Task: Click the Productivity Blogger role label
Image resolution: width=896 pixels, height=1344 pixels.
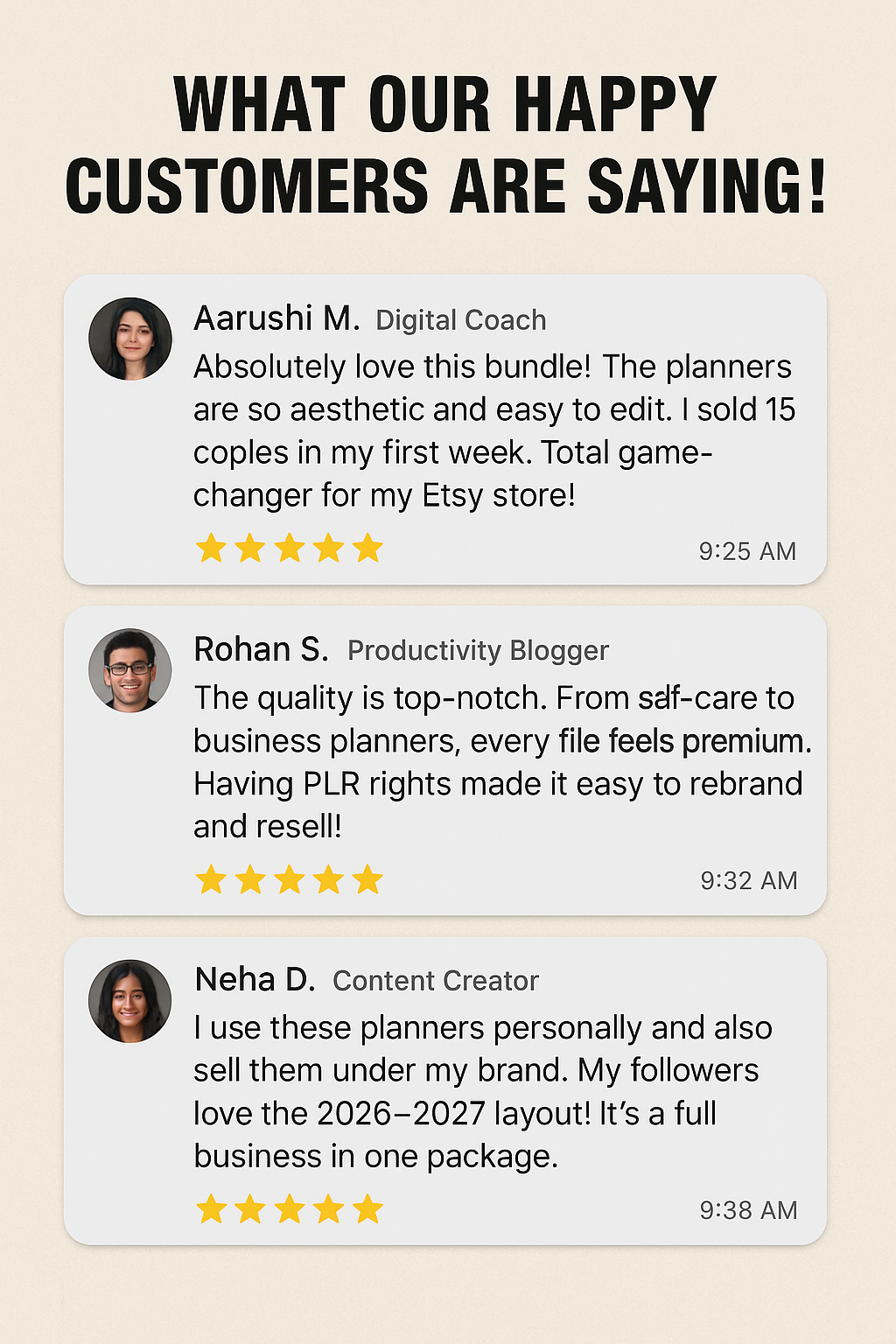Action: coord(478,651)
